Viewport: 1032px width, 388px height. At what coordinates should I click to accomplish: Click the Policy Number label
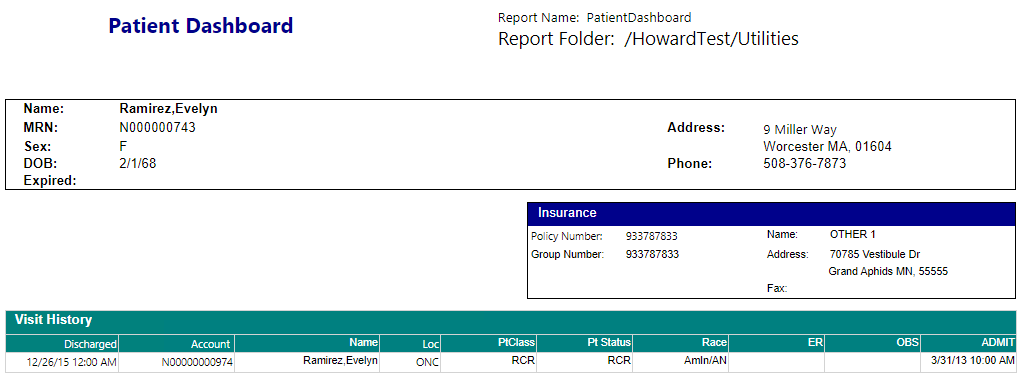tap(567, 236)
